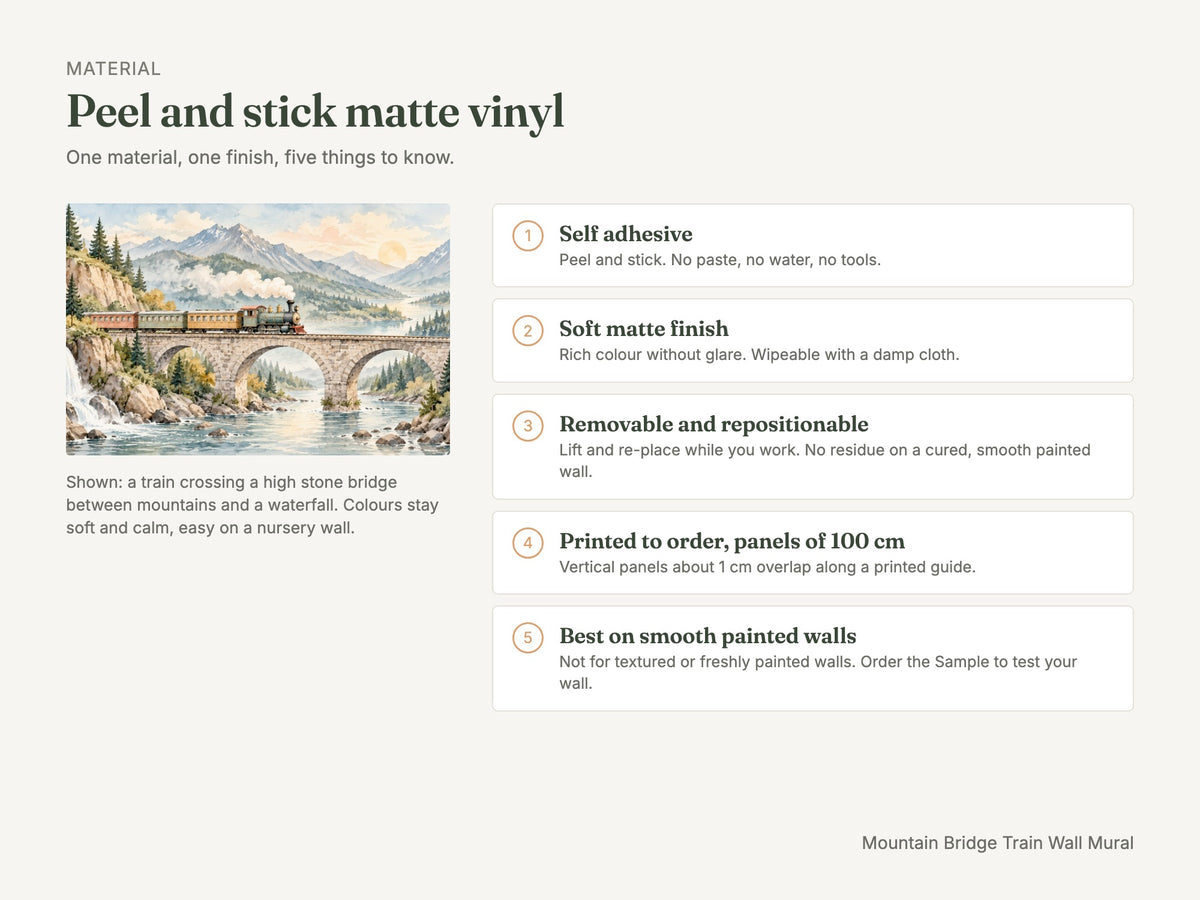
Task: Click the number 3 circle icon
Action: point(528,426)
